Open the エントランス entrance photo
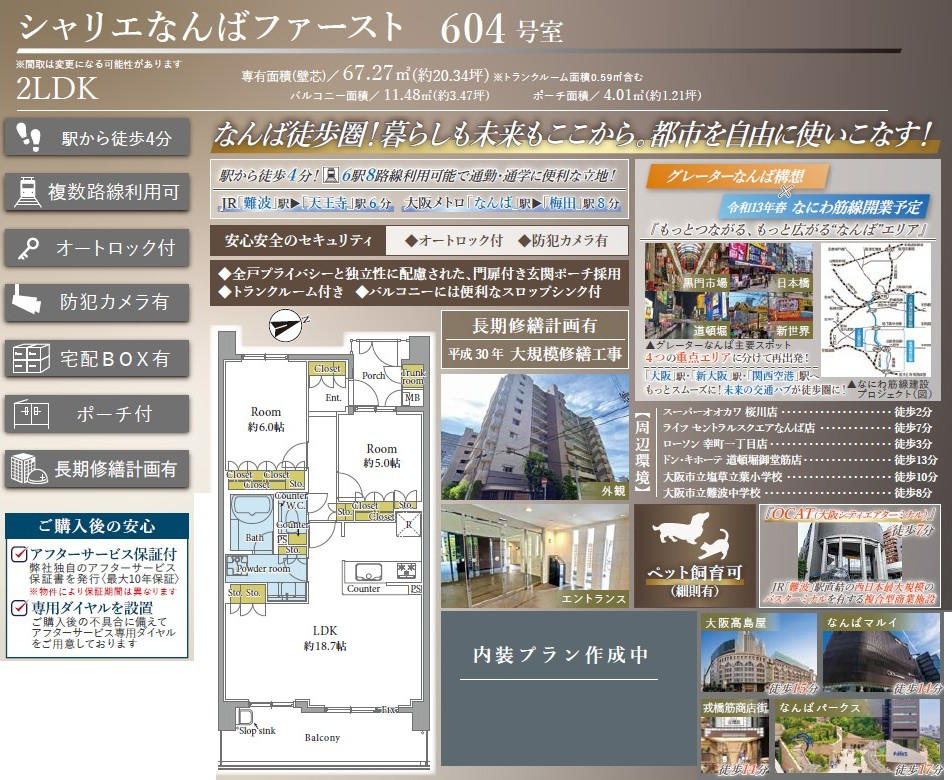This screenshot has height=780, width=952. [534, 556]
